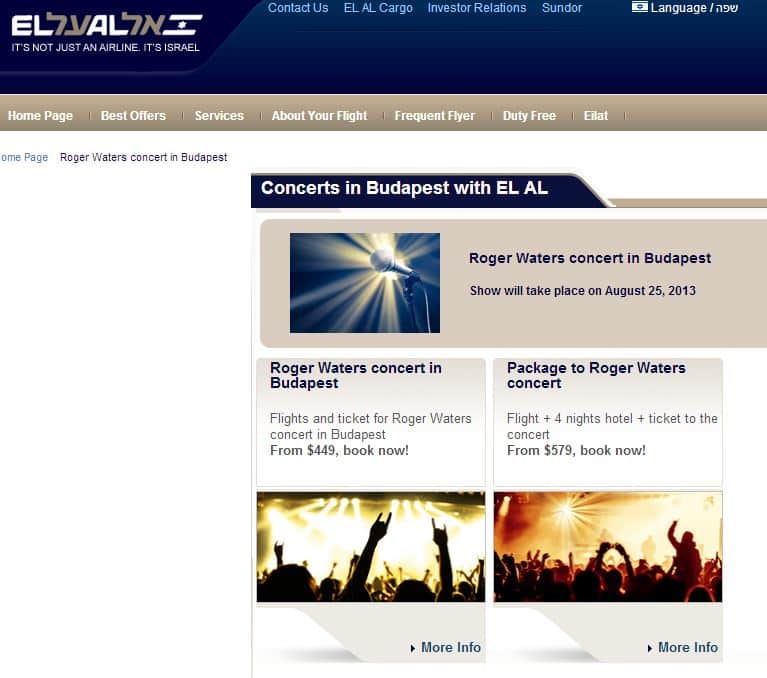Open the 'Package to Roger Waters concert' card title

[x=596, y=375]
